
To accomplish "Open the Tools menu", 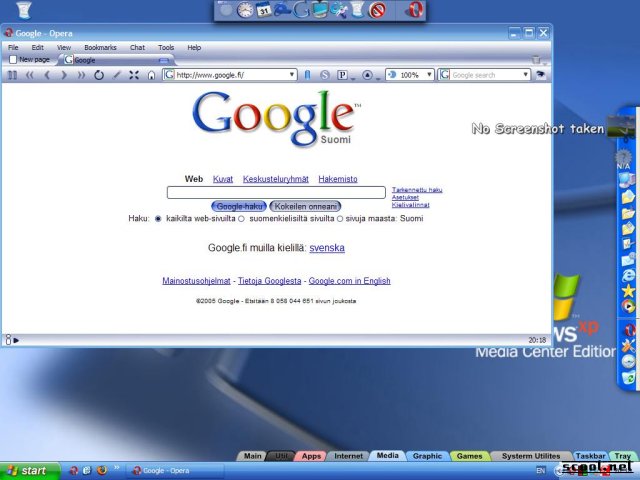I will point(166,47).
